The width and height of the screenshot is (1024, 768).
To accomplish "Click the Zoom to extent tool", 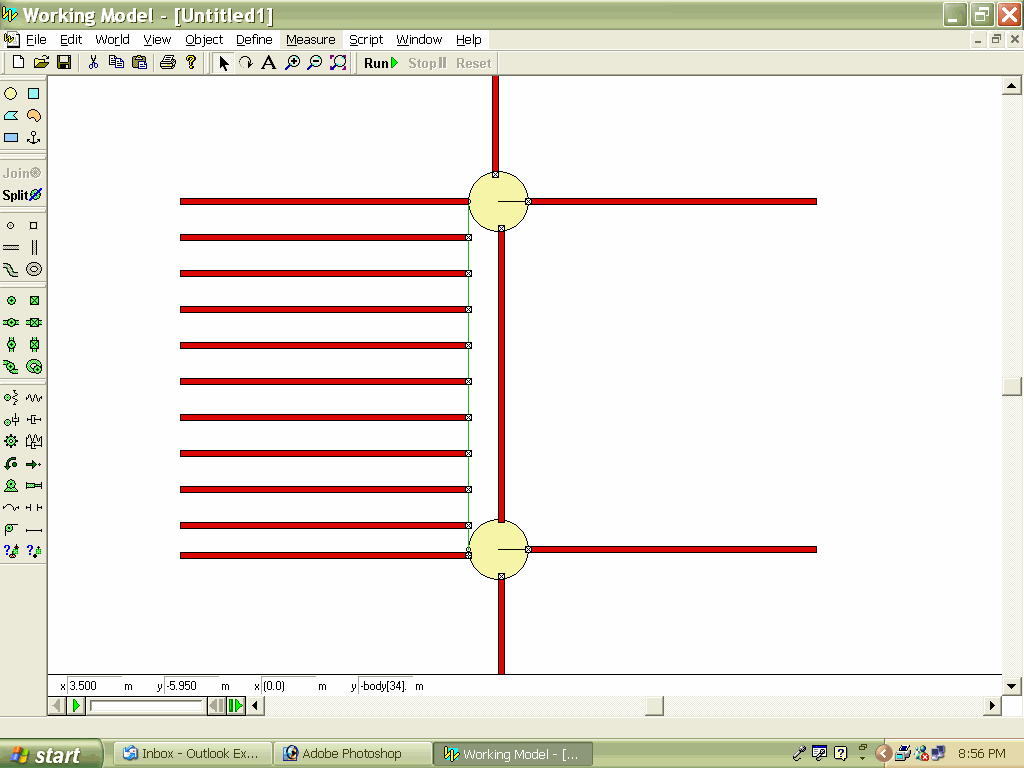I will (x=338, y=63).
